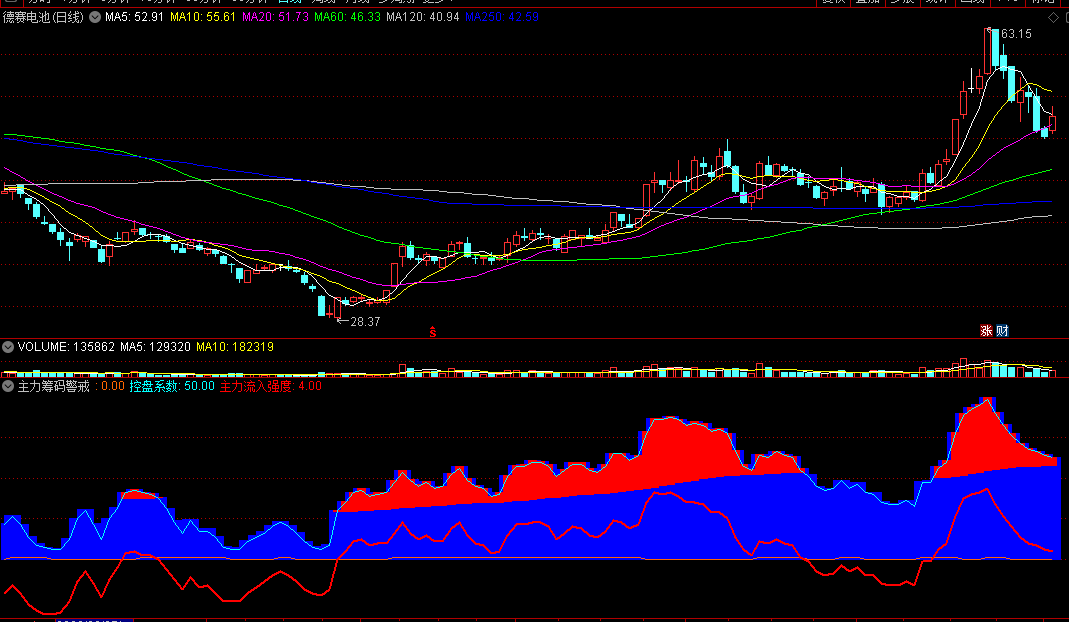The image size is (1069, 622).
Task: Click the 28.37 low price label
Action: coord(365,322)
